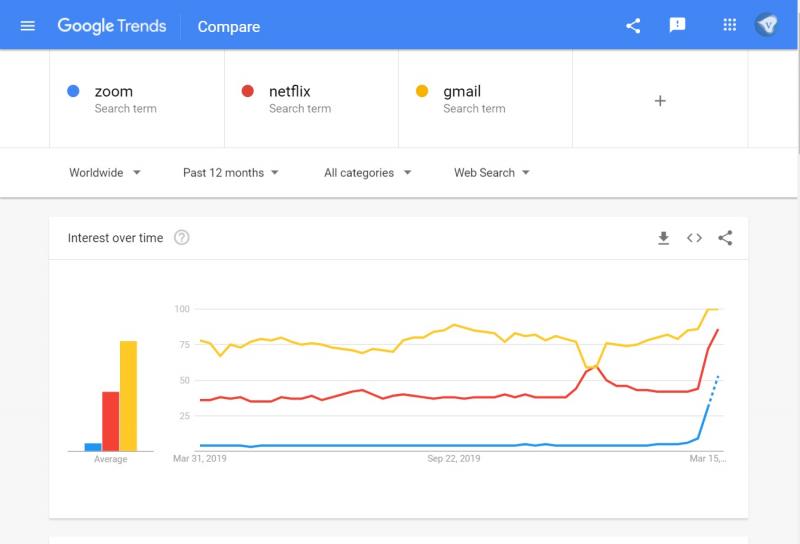Open the hamburger main menu
The height and width of the screenshot is (544, 800).
27,26
